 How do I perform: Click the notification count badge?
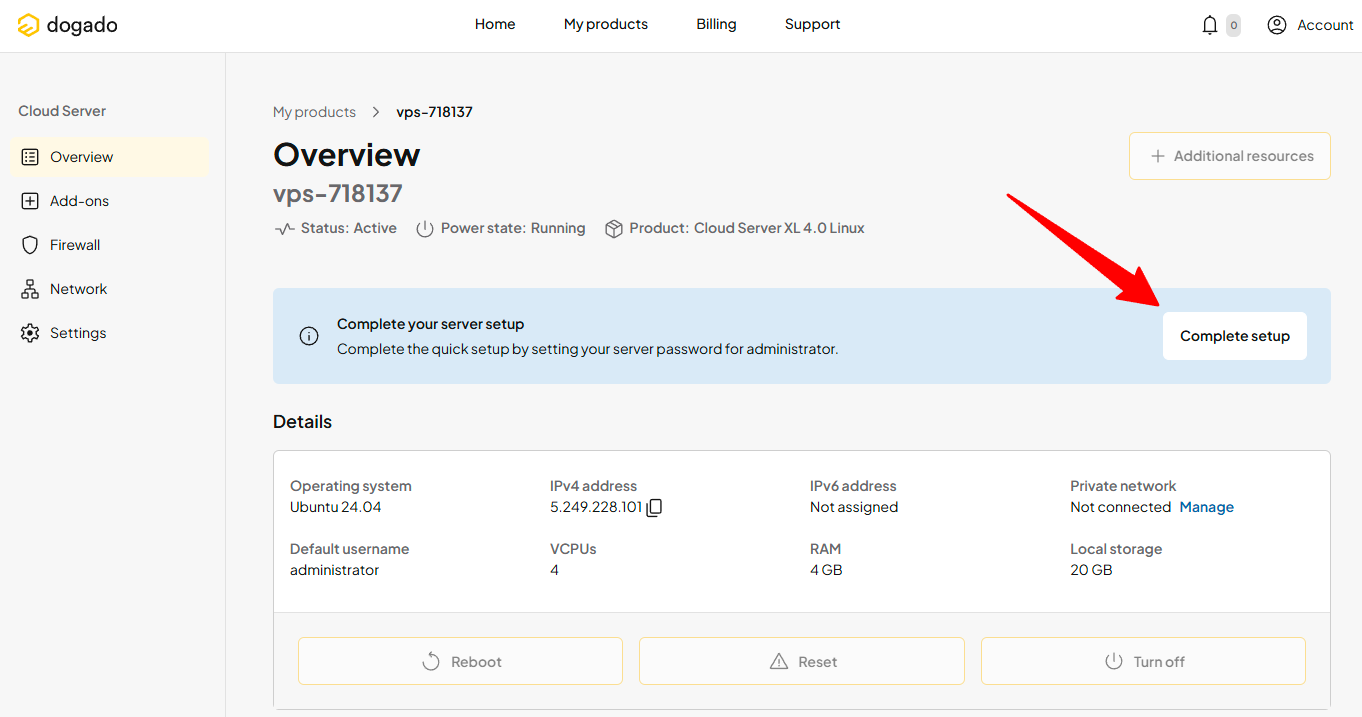point(1233,25)
